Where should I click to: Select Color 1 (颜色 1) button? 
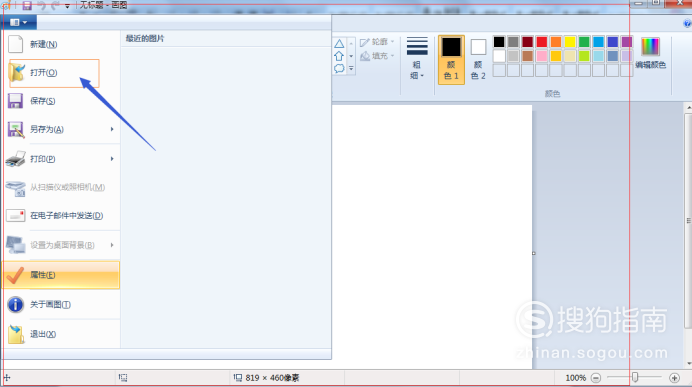451,60
